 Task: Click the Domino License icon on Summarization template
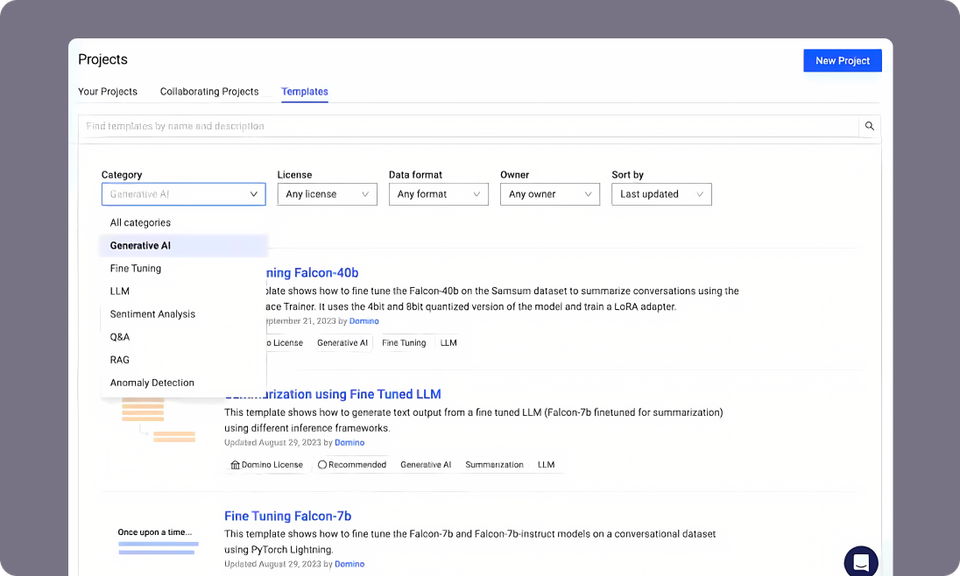[x=237, y=464]
